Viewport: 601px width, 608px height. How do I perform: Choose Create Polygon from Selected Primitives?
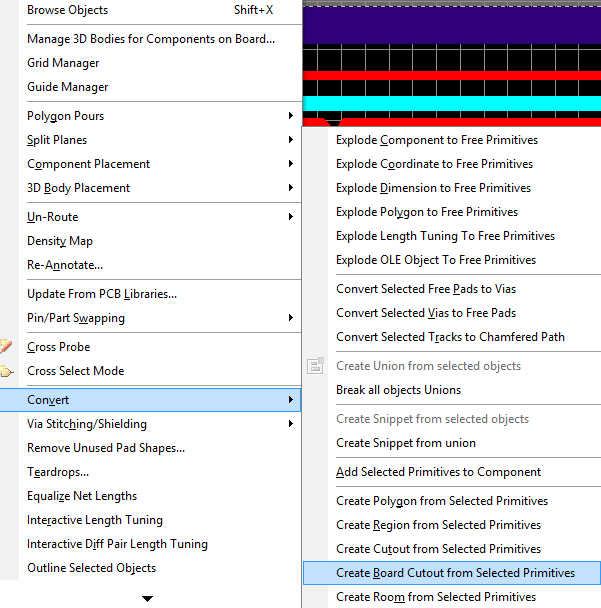point(452,501)
